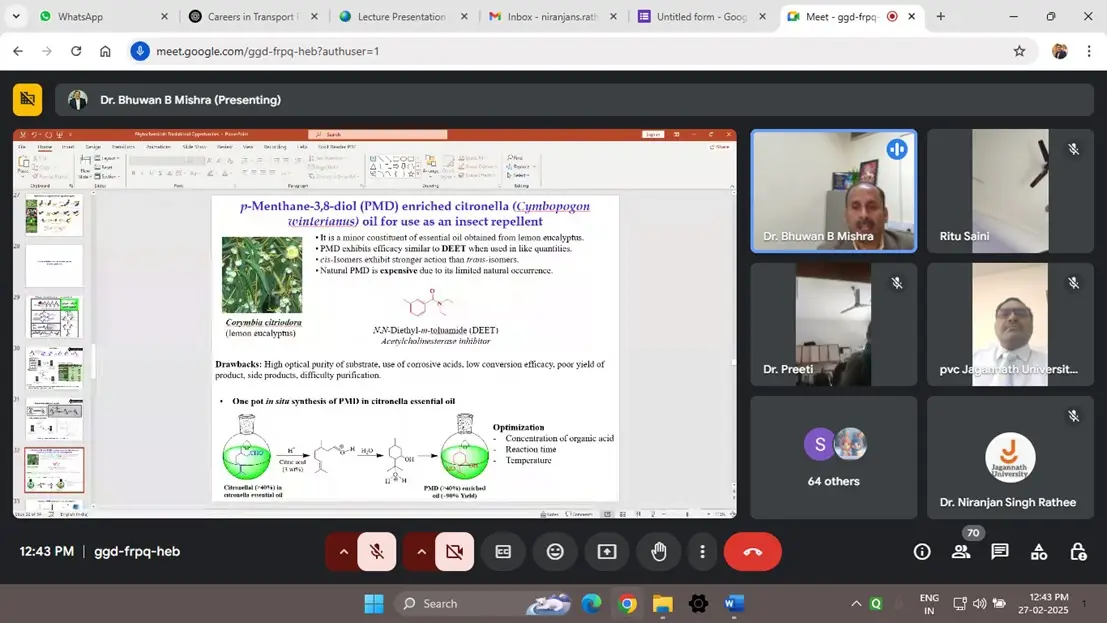Open the Lecture Presentation tab
This screenshot has height=623, width=1107.
tap(402, 16)
